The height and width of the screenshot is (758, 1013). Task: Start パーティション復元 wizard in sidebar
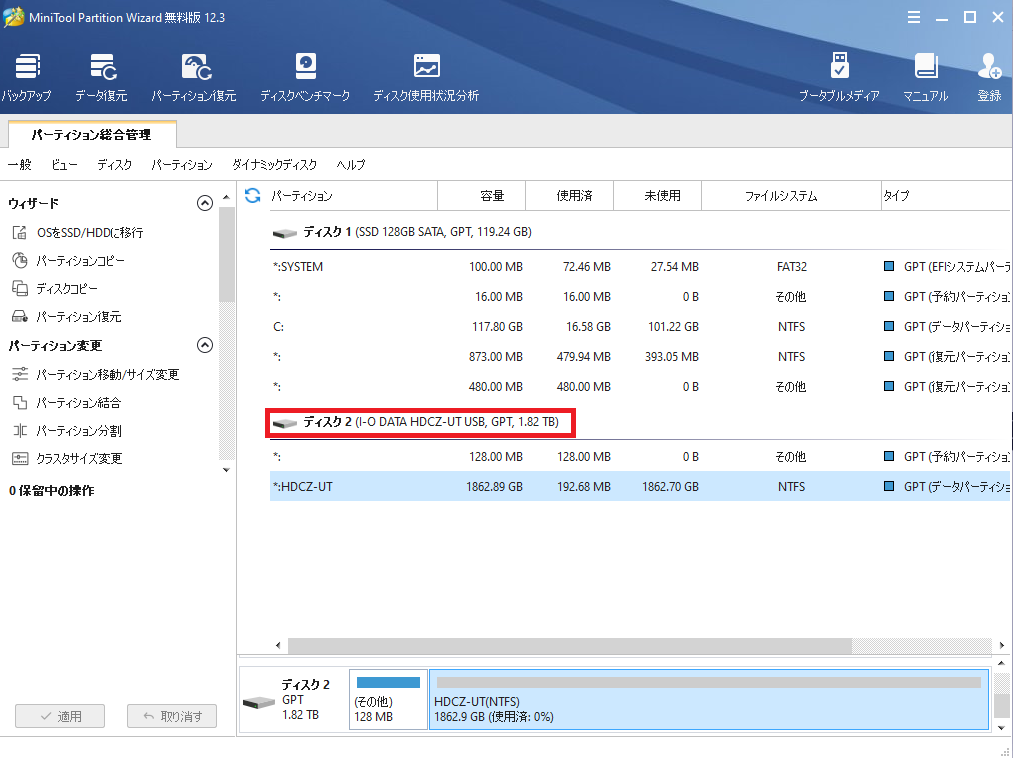(67, 317)
